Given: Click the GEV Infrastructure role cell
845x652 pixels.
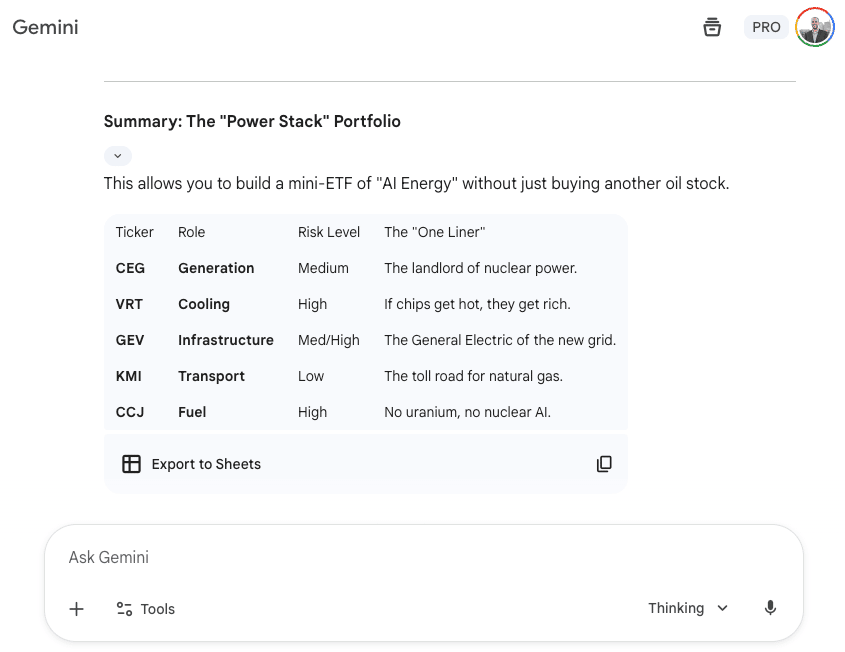Looking at the screenshot, I should click(226, 340).
